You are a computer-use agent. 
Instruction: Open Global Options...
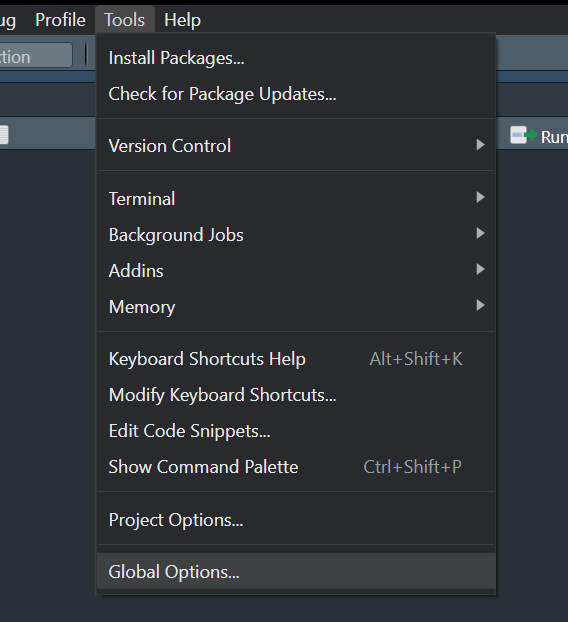[x=296, y=571]
